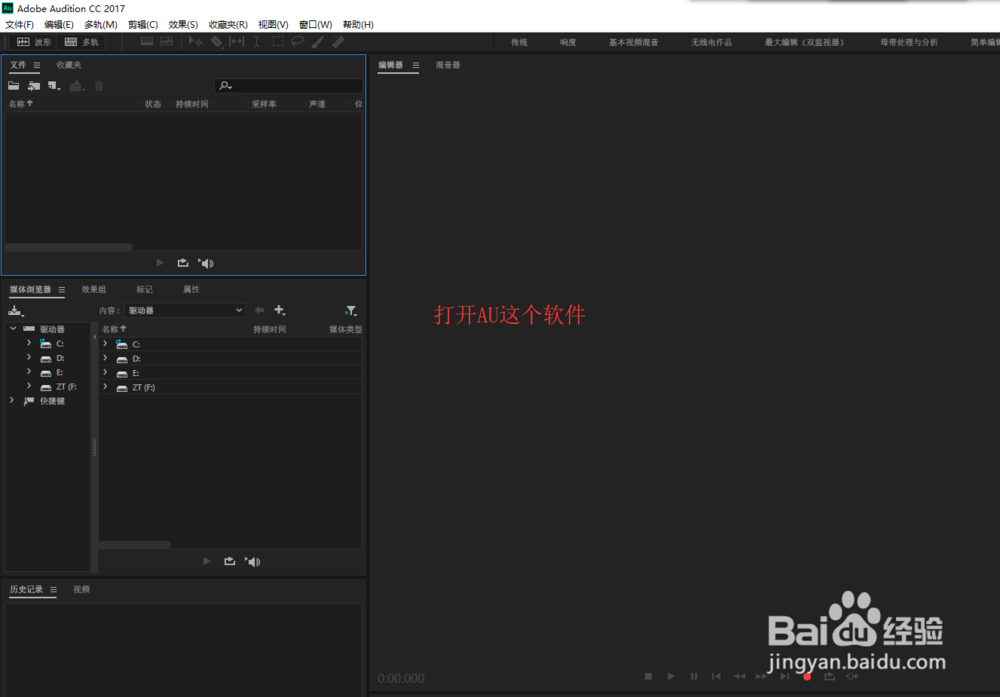Open the 帮助(H) menu
The height and width of the screenshot is (697, 1000).
pos(358,24)
